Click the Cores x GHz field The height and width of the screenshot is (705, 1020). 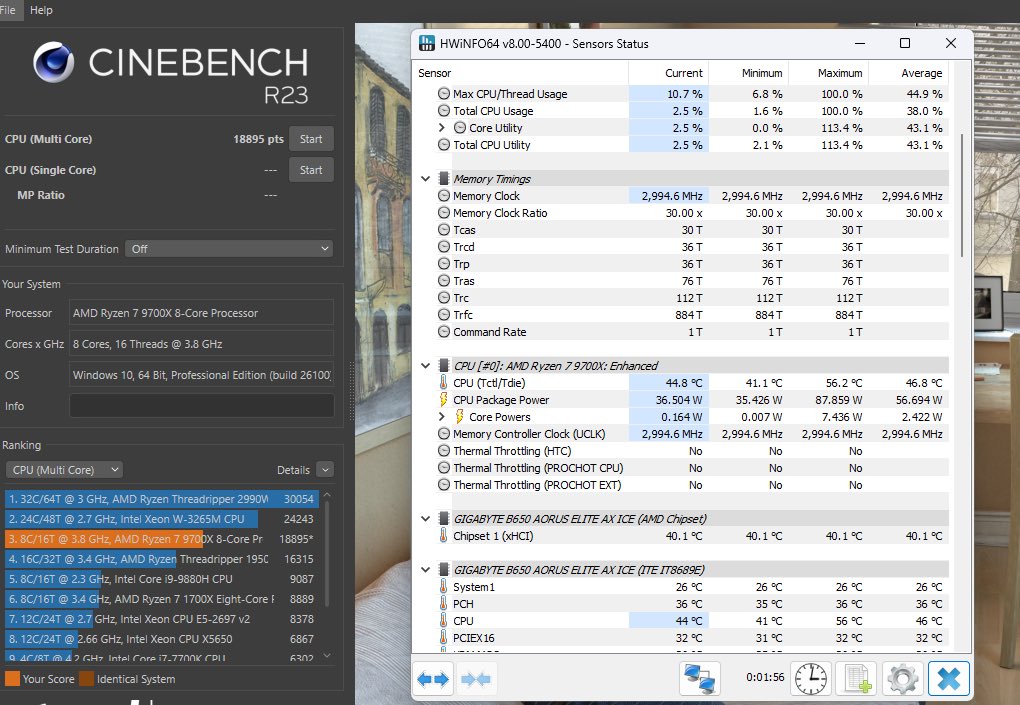click(x=202, y=344)
